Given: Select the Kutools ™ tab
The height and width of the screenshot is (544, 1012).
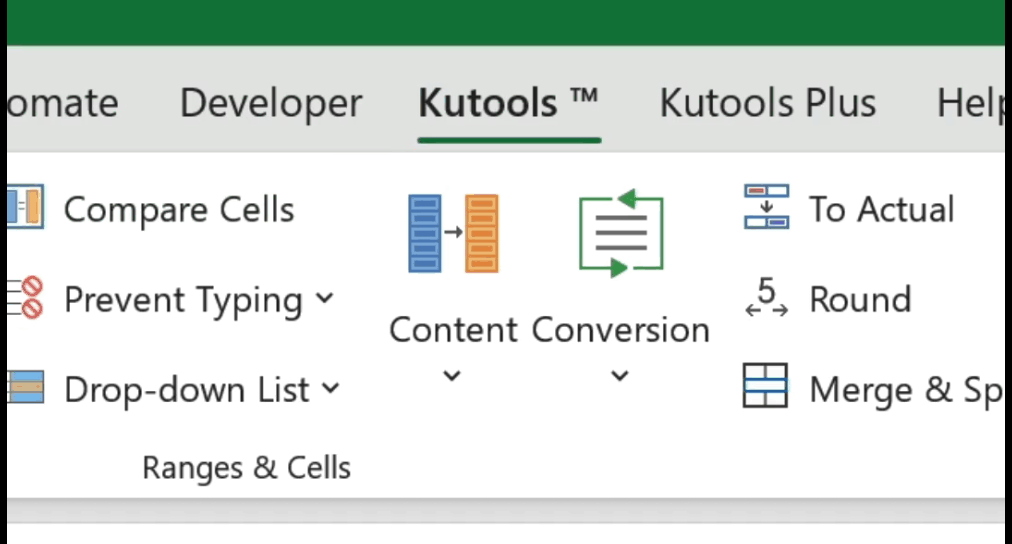Looking at the screenshot, I should (x=509, y=103).
